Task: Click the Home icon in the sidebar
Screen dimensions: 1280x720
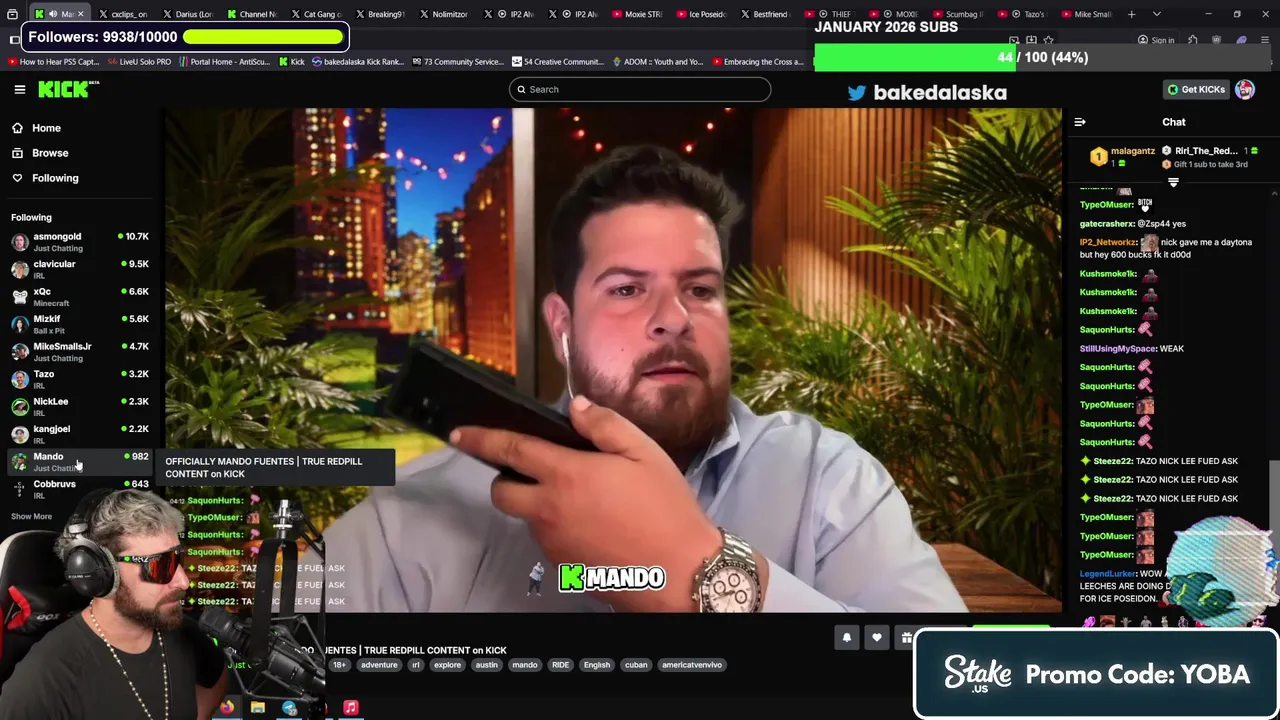Action: click(x=17, y=128)
